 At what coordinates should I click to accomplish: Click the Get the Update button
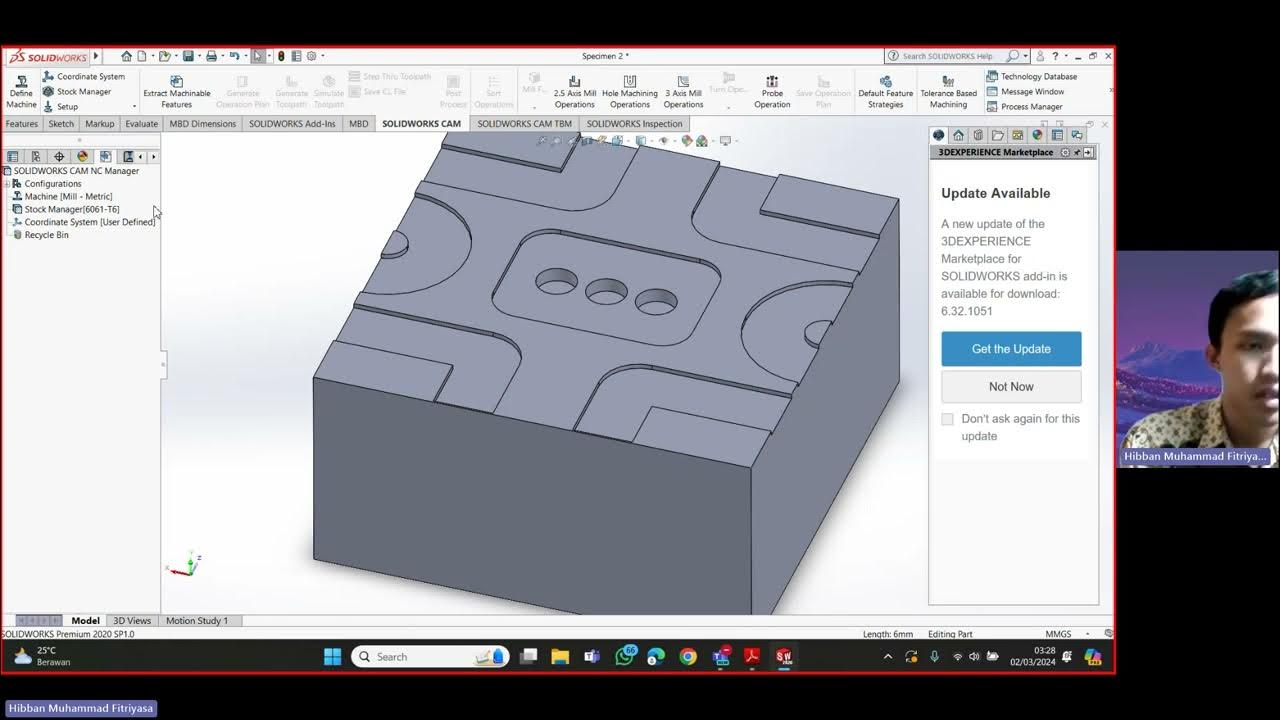[x=1011, y=349]
